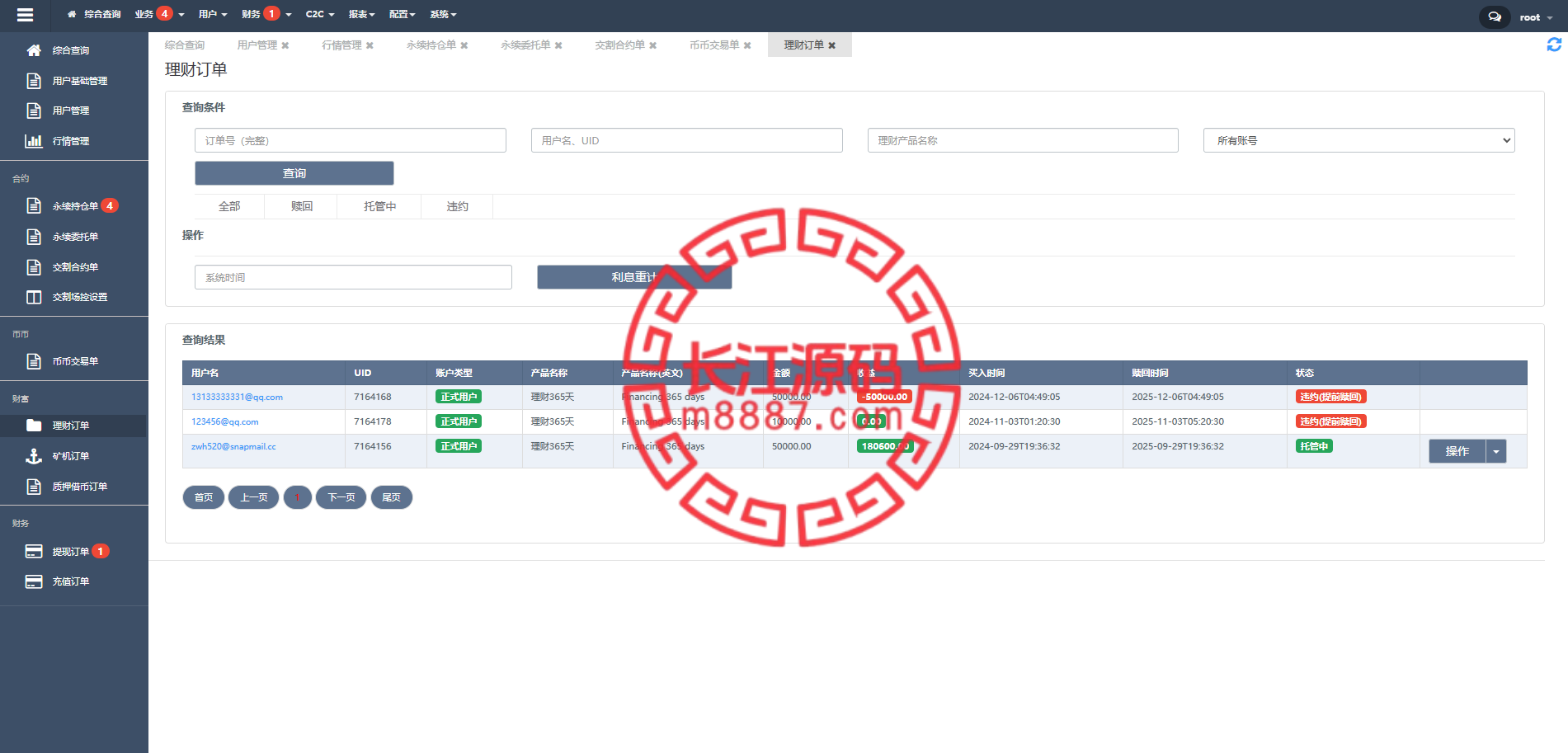This screenshot has width=1568, height=753.
Task: Open the 系统 dropdown menu
Action: pyautogui.click(x=443, y=14)
